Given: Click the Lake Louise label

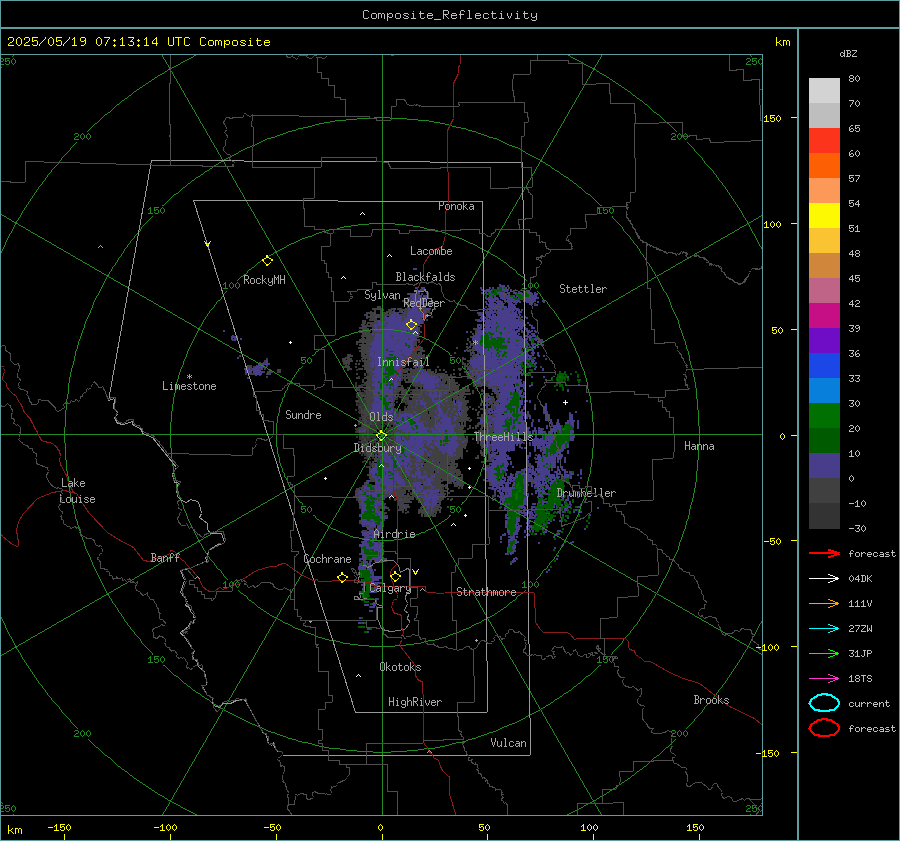Looking at the screenshot, I should (x=77, y=491).
